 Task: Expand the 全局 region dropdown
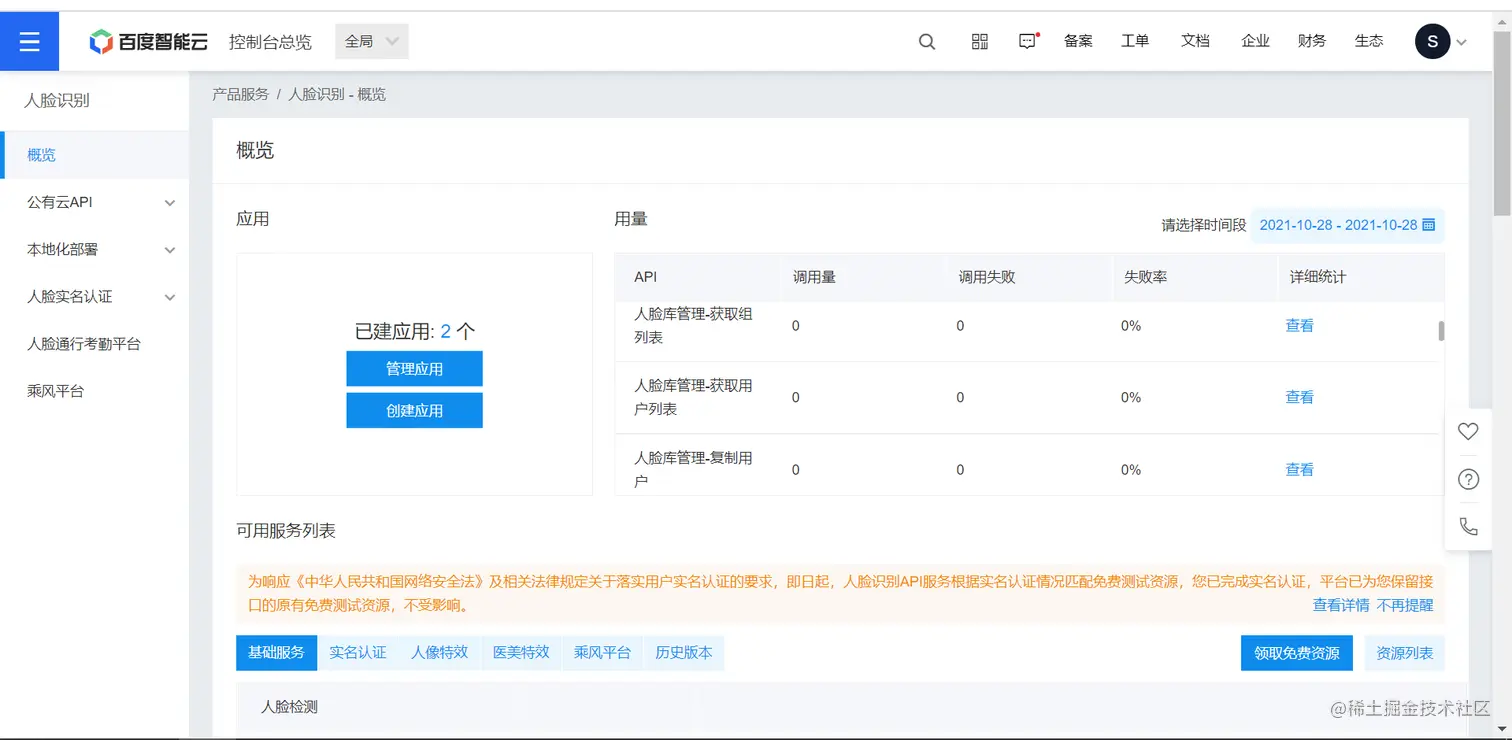372,41
